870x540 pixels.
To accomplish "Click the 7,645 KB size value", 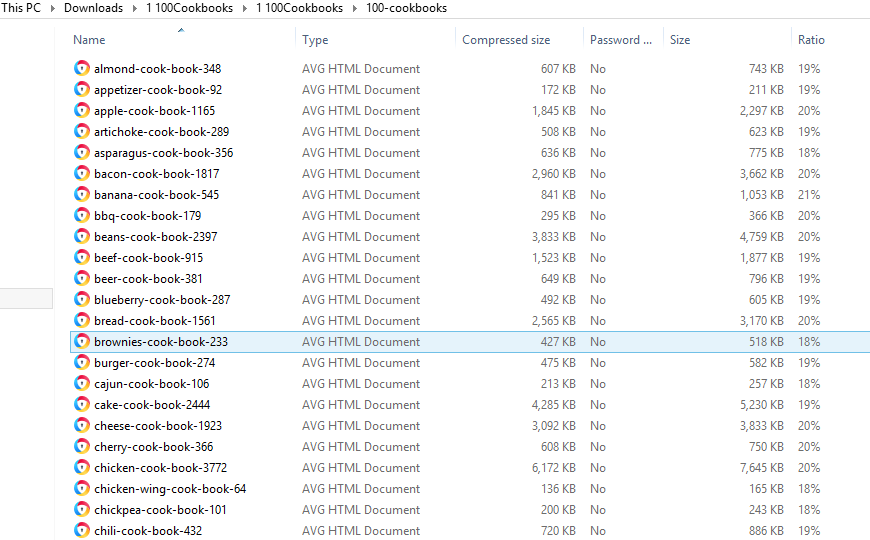I will [x=761, y=468].
